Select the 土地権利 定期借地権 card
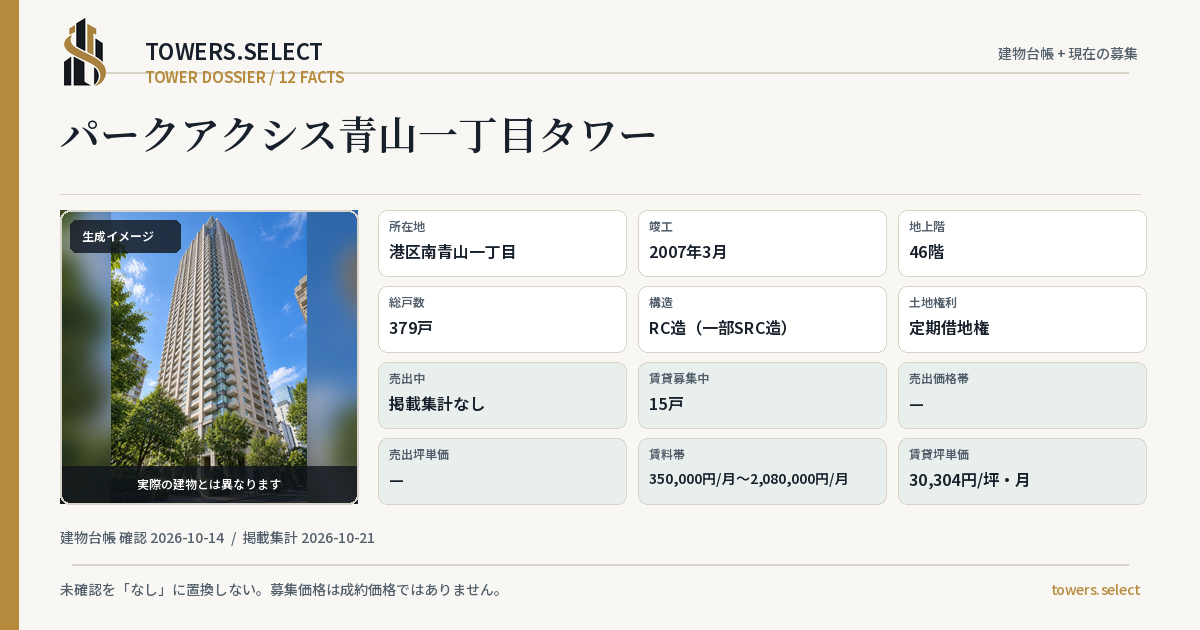 coord(1022,319)
